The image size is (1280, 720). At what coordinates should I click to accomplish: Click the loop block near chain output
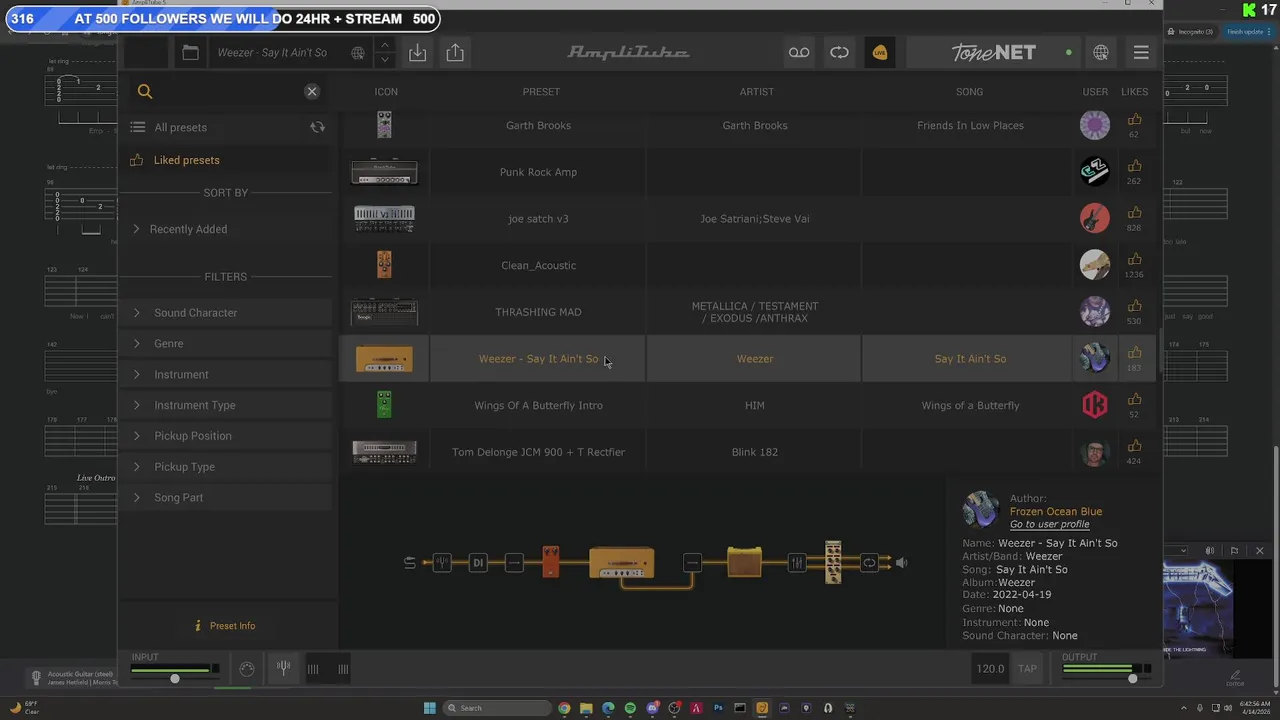pos(869,563)
